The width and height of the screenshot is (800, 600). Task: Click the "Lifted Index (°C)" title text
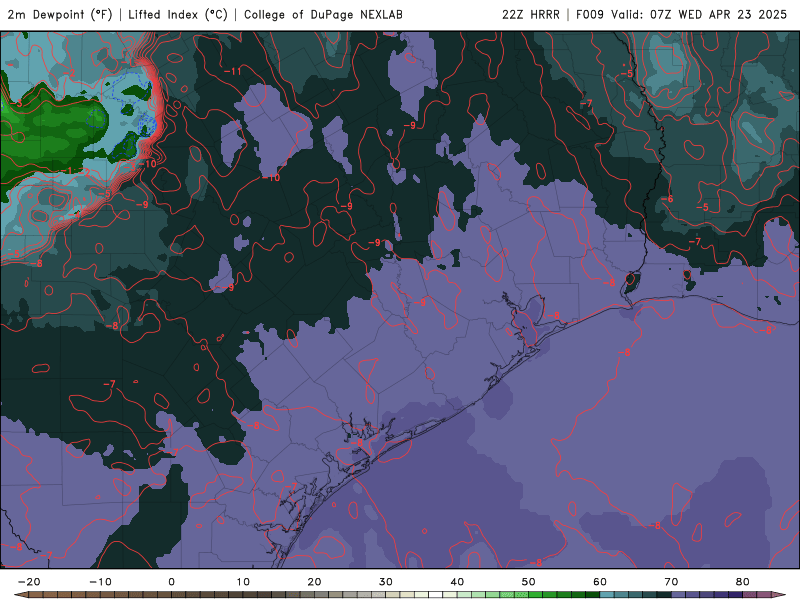pos(178,15)
